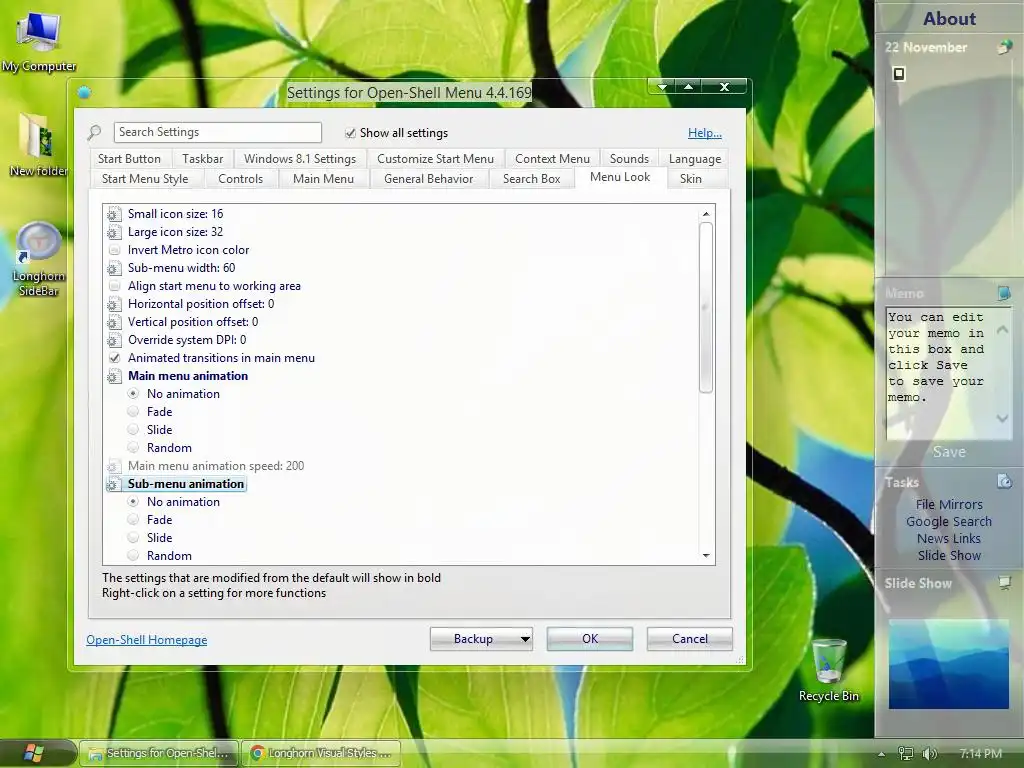Click settings list scroll-up arrow

706,214
